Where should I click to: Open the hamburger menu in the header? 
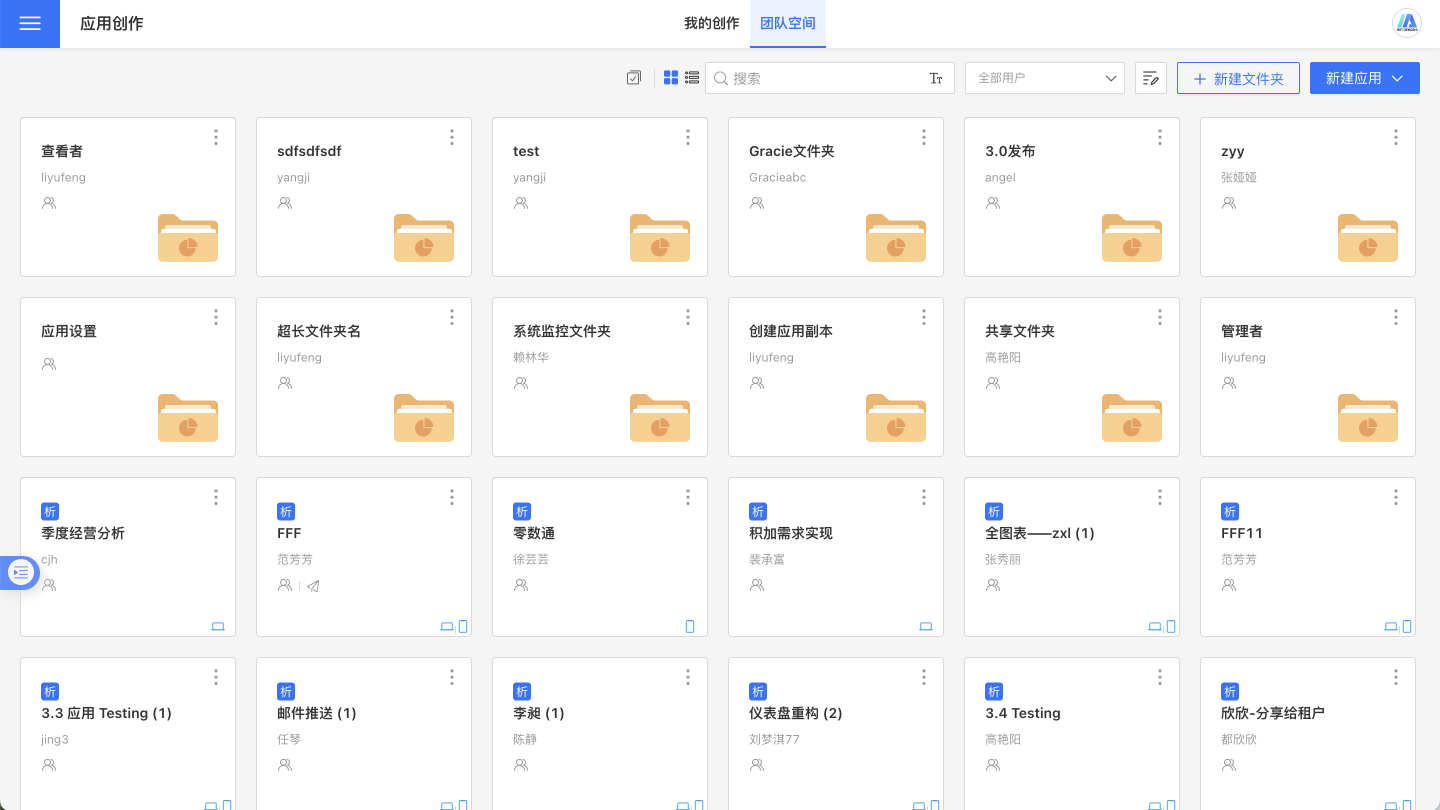click(30, 24)
